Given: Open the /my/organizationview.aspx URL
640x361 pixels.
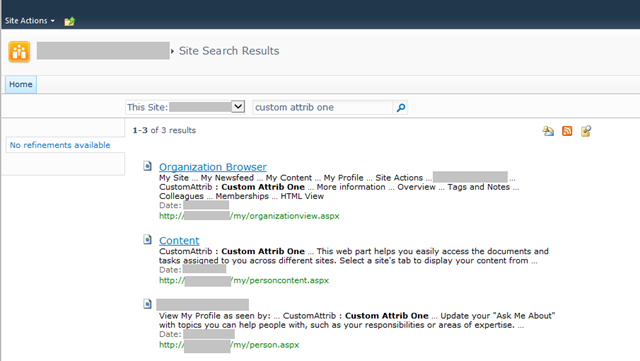Looking at the screenshot, I should (x=249, y=216).
